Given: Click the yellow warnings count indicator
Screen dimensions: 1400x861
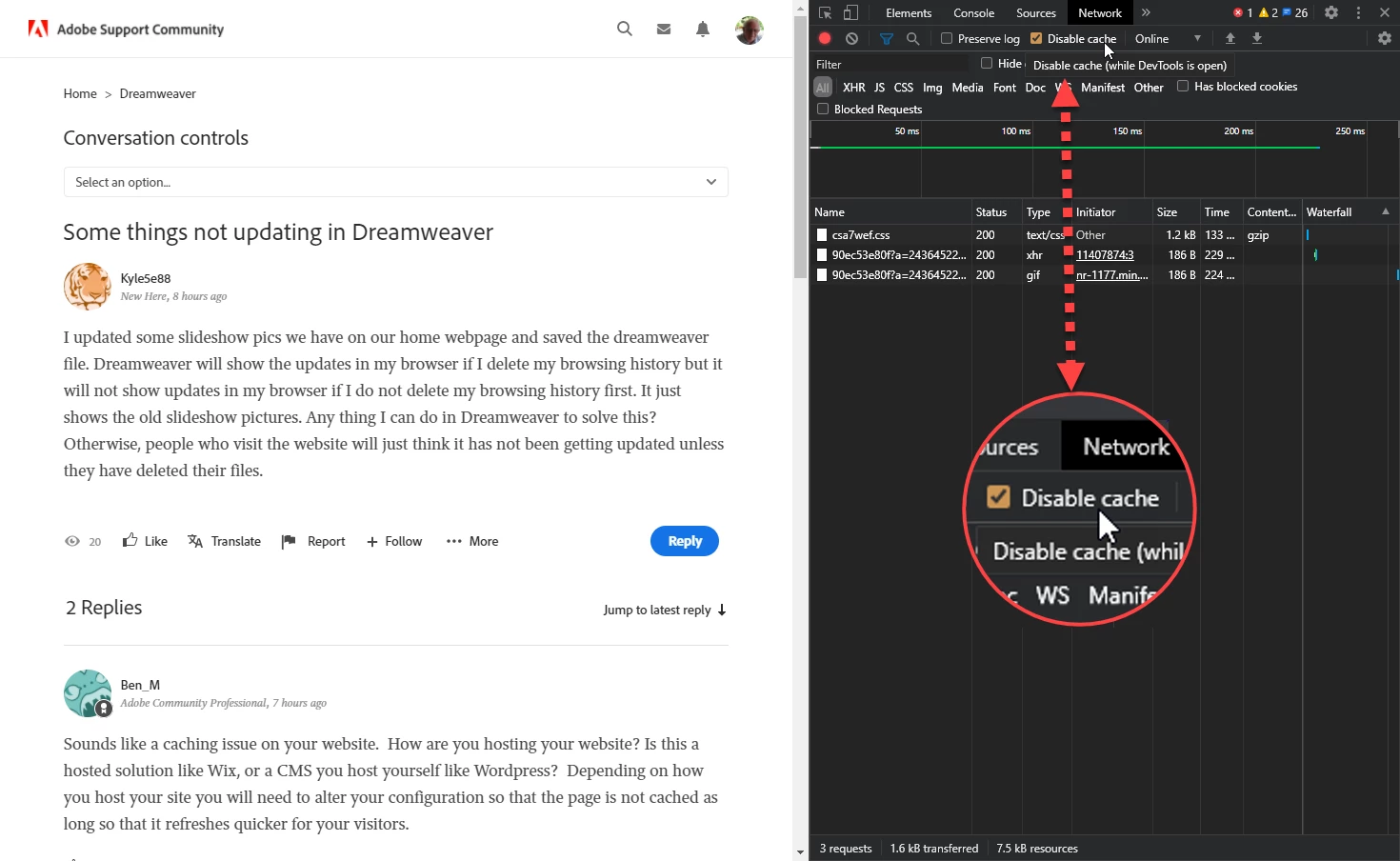Looking at the screenshot, I should coord(1269,12).
